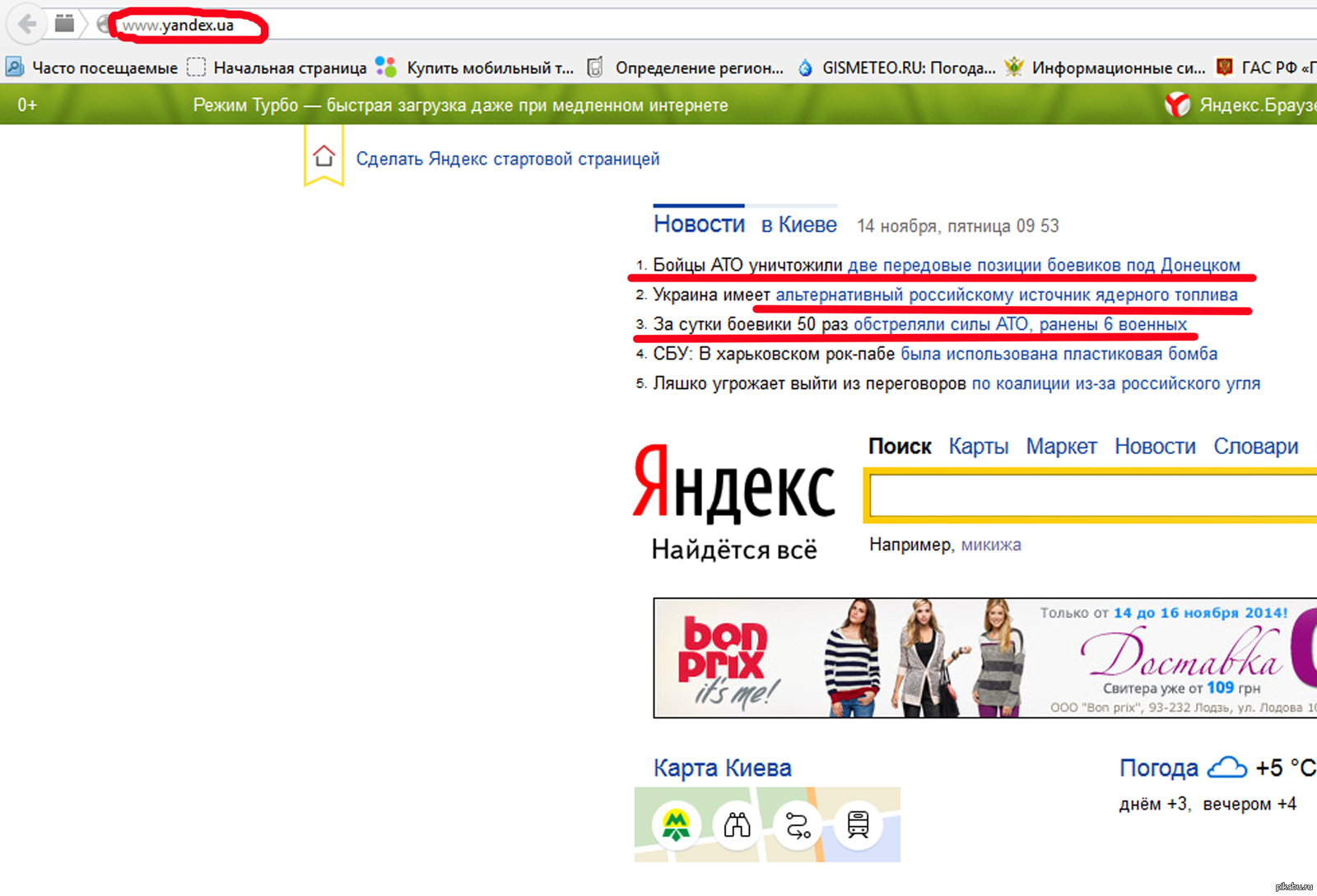This screenshot has width=1317, height=896.
Task: Open the Новости service tab above search
Action: [1155, 446]
